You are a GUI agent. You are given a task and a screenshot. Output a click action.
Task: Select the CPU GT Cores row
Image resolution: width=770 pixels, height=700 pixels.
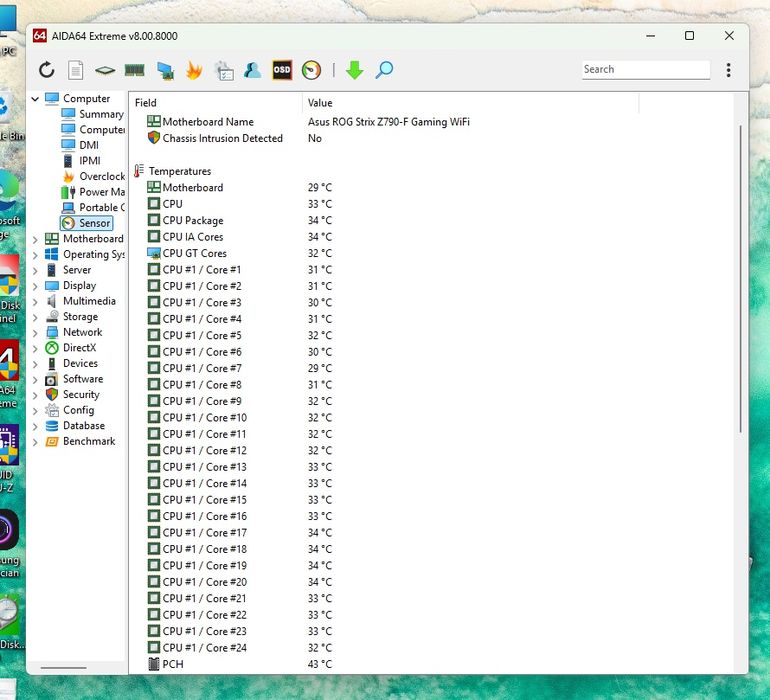click(384, 253)
